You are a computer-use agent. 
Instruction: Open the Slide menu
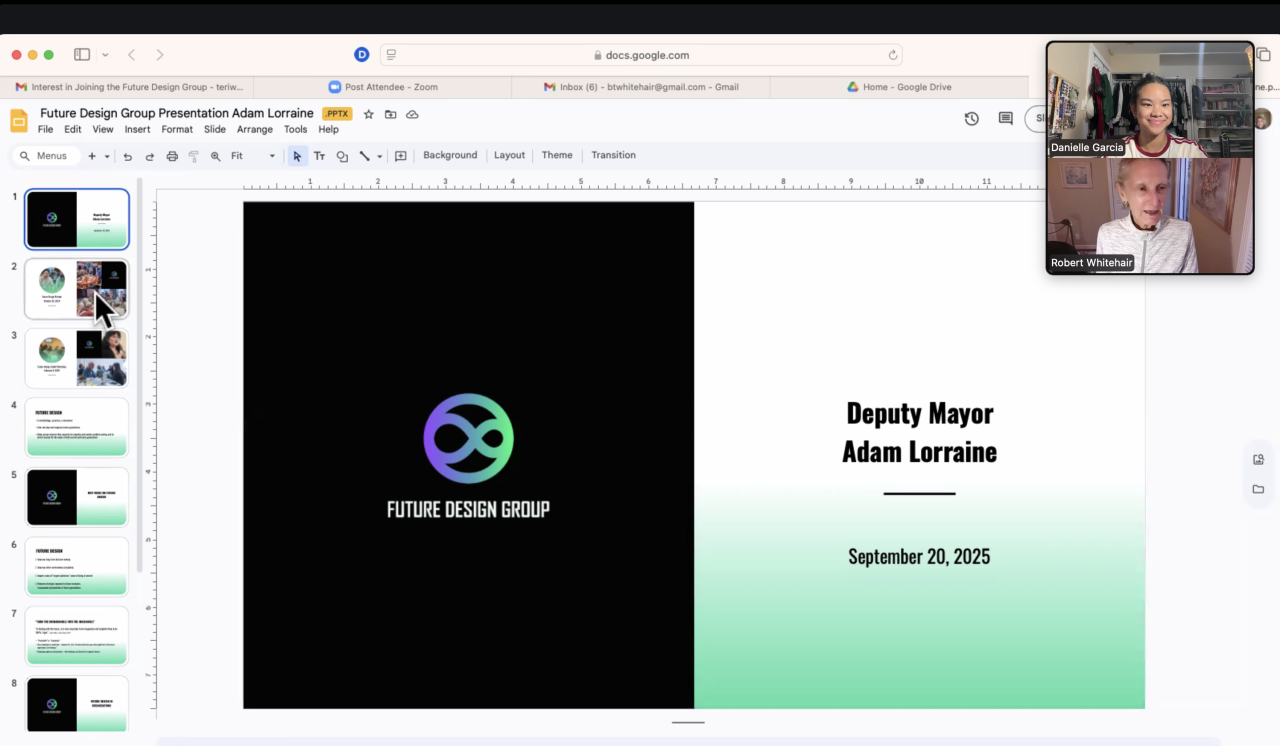point(215,130)
